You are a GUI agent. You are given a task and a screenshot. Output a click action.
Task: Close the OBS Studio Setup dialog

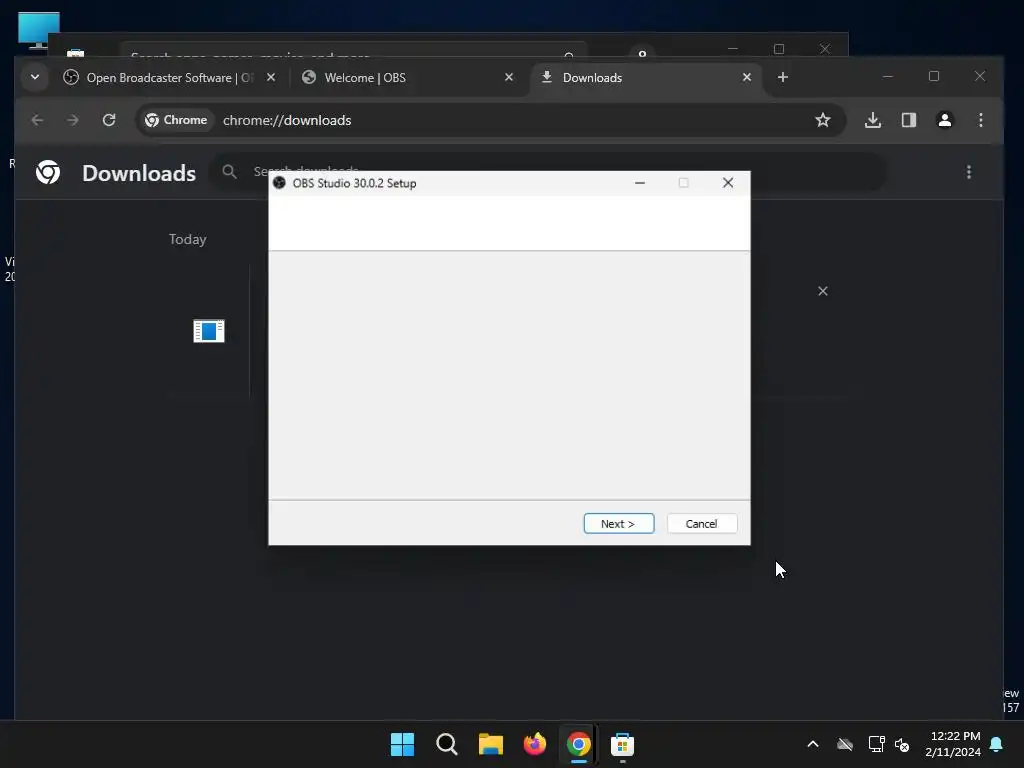click(728, 183)
